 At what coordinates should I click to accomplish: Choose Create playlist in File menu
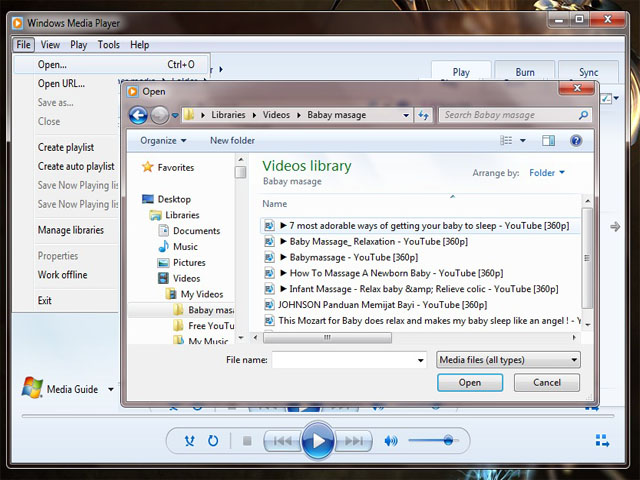(x=67, y=147)
